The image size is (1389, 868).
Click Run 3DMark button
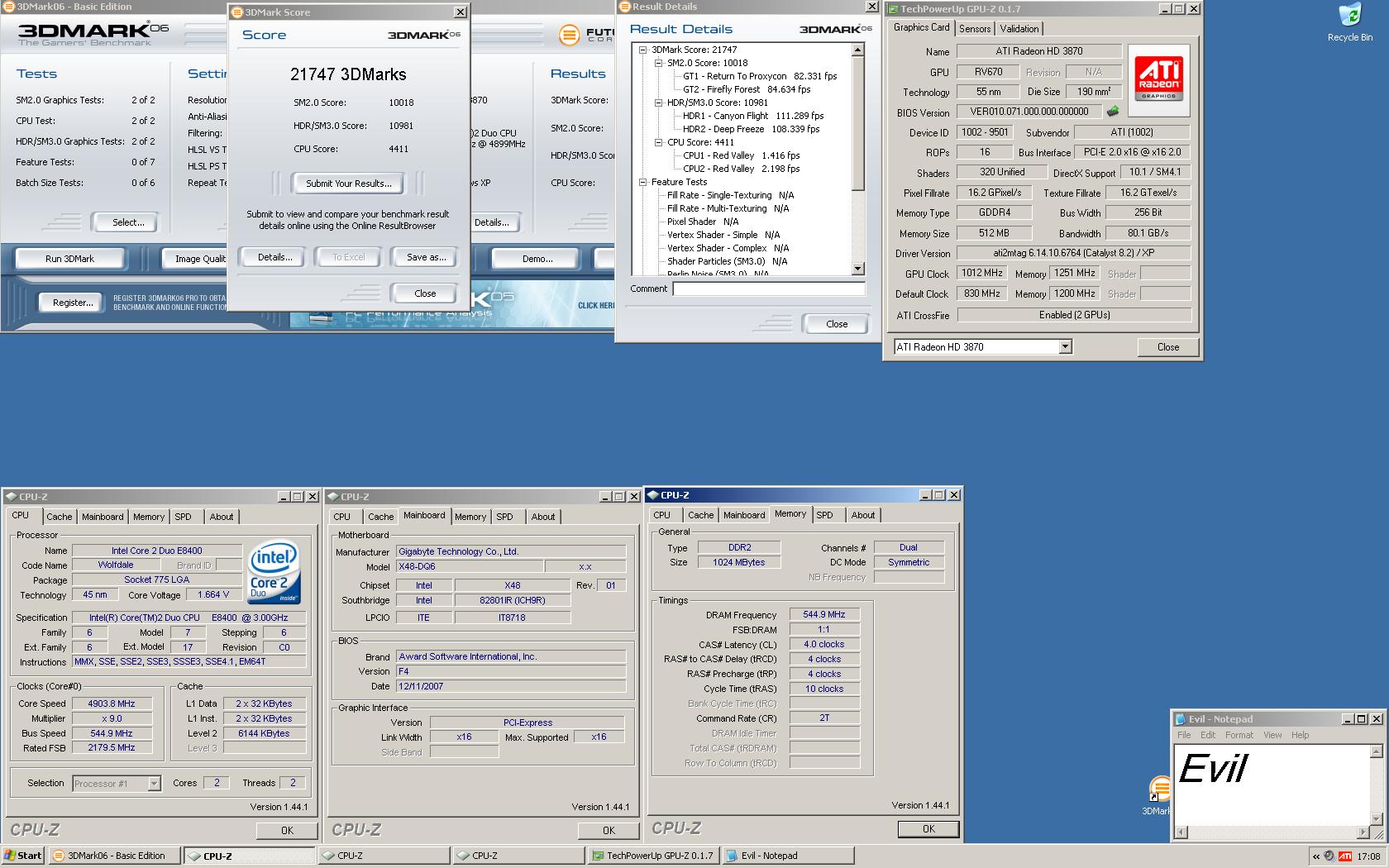point(69,259)
